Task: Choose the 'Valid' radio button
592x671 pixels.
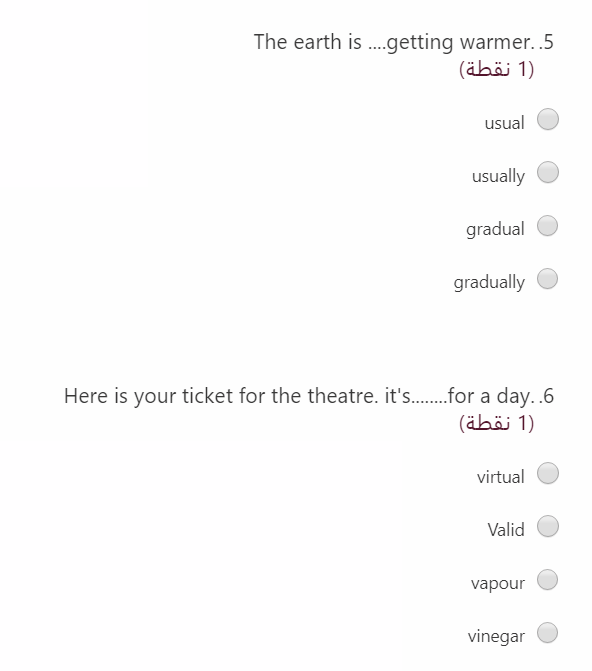Action: coord(548,526)
